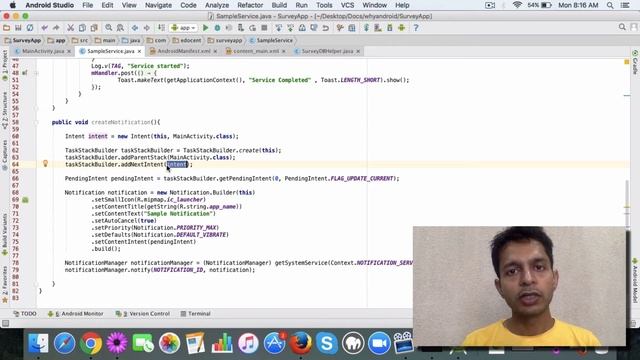
Task: Click the navigate Back arrow icon
Action: click(x=135, y=28)
